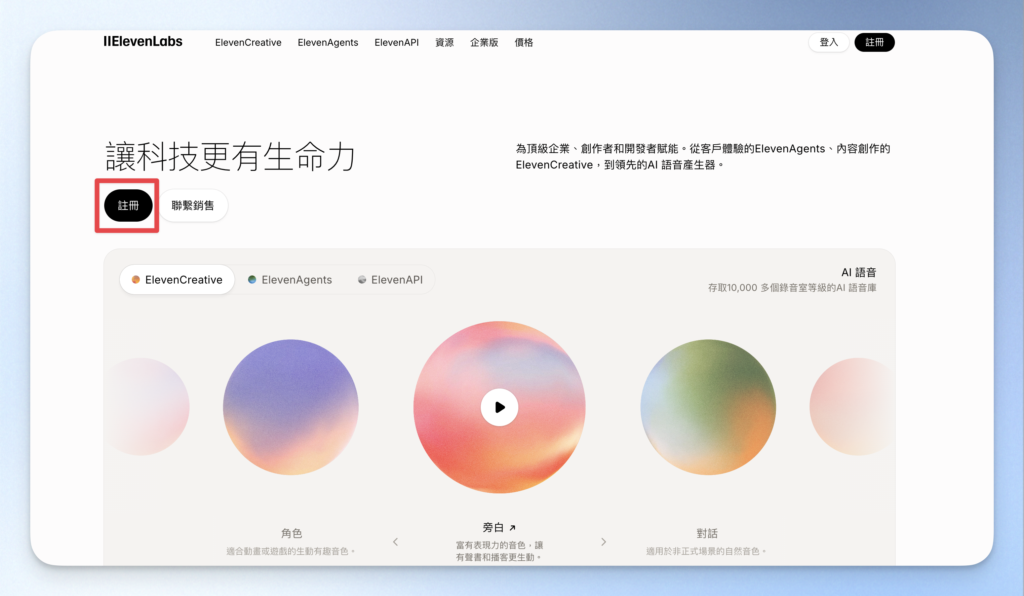Image resolution: width=1024 pixels, height=596 pixels.
Task: Open the ElevenCreative navigation menu
Action: (x=248, y=42)
